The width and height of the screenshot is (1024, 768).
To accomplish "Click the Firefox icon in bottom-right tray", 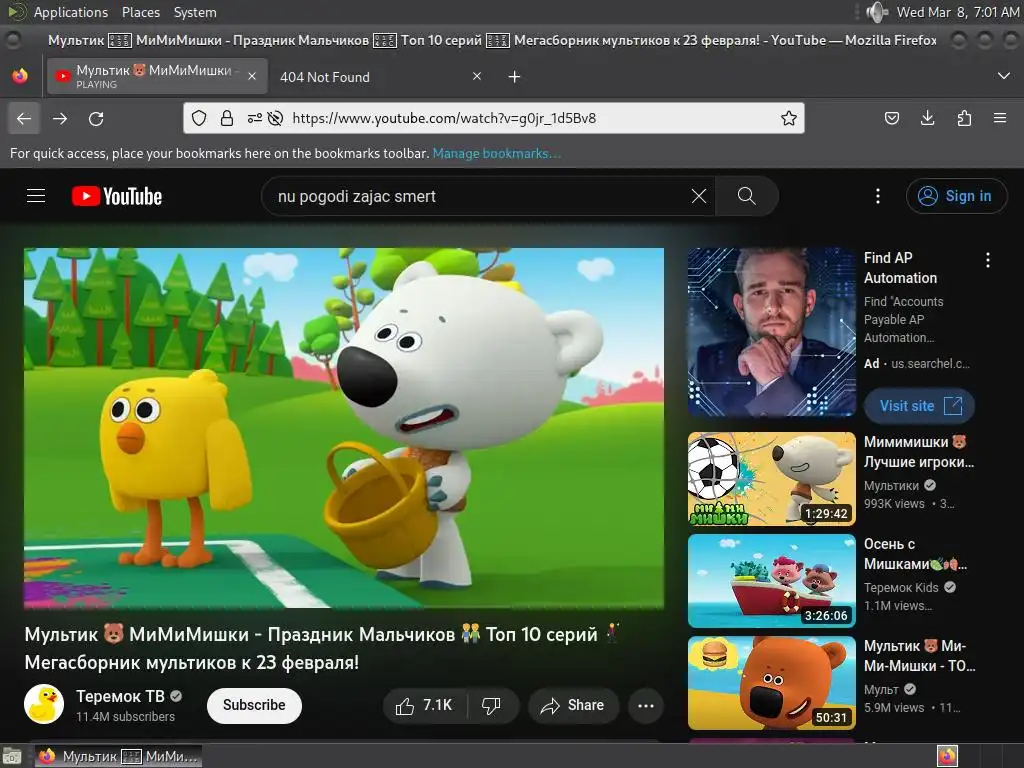I will point(948,756).
